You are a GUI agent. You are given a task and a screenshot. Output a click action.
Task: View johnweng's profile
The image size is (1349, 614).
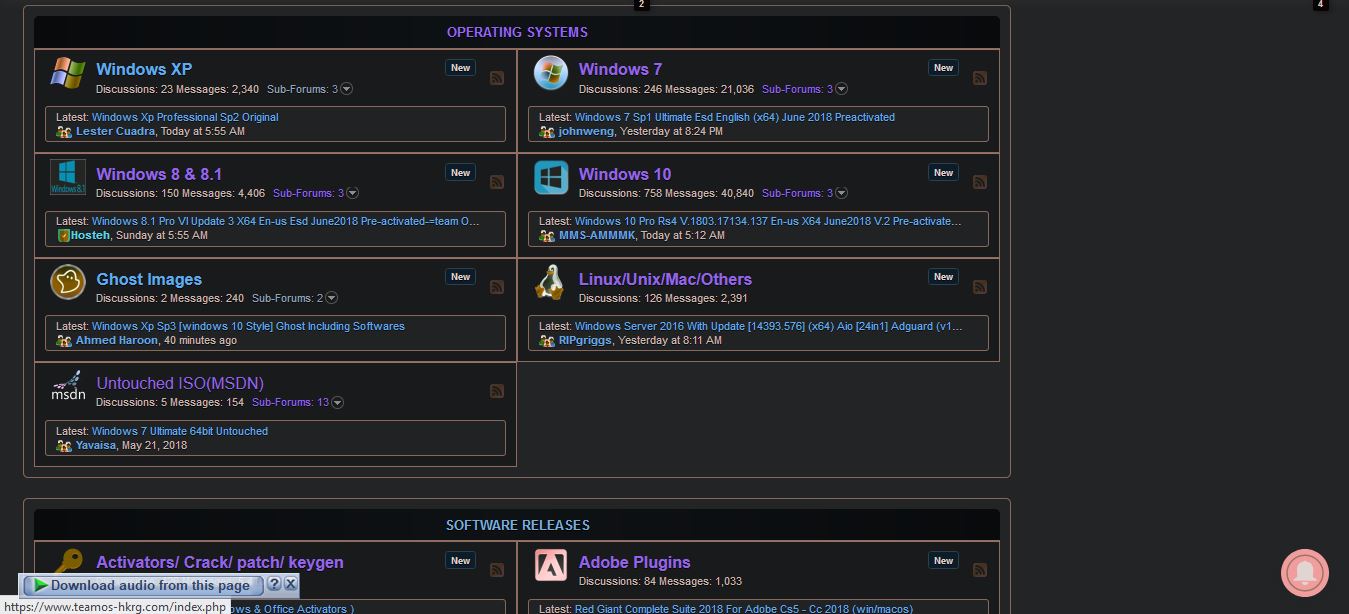pyautogui.click(x=586, y=131)
